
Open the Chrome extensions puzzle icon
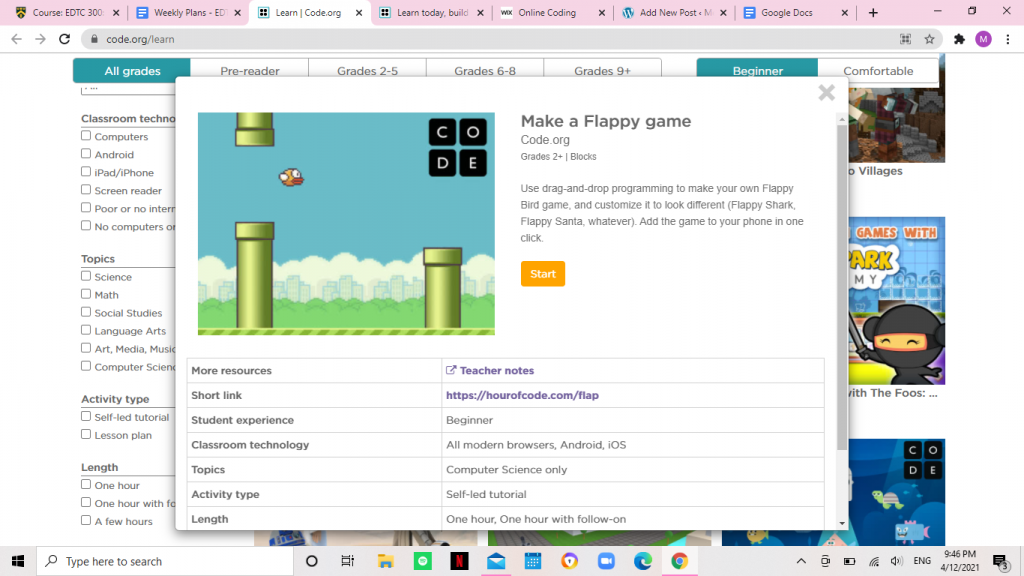tap(959, 39)
